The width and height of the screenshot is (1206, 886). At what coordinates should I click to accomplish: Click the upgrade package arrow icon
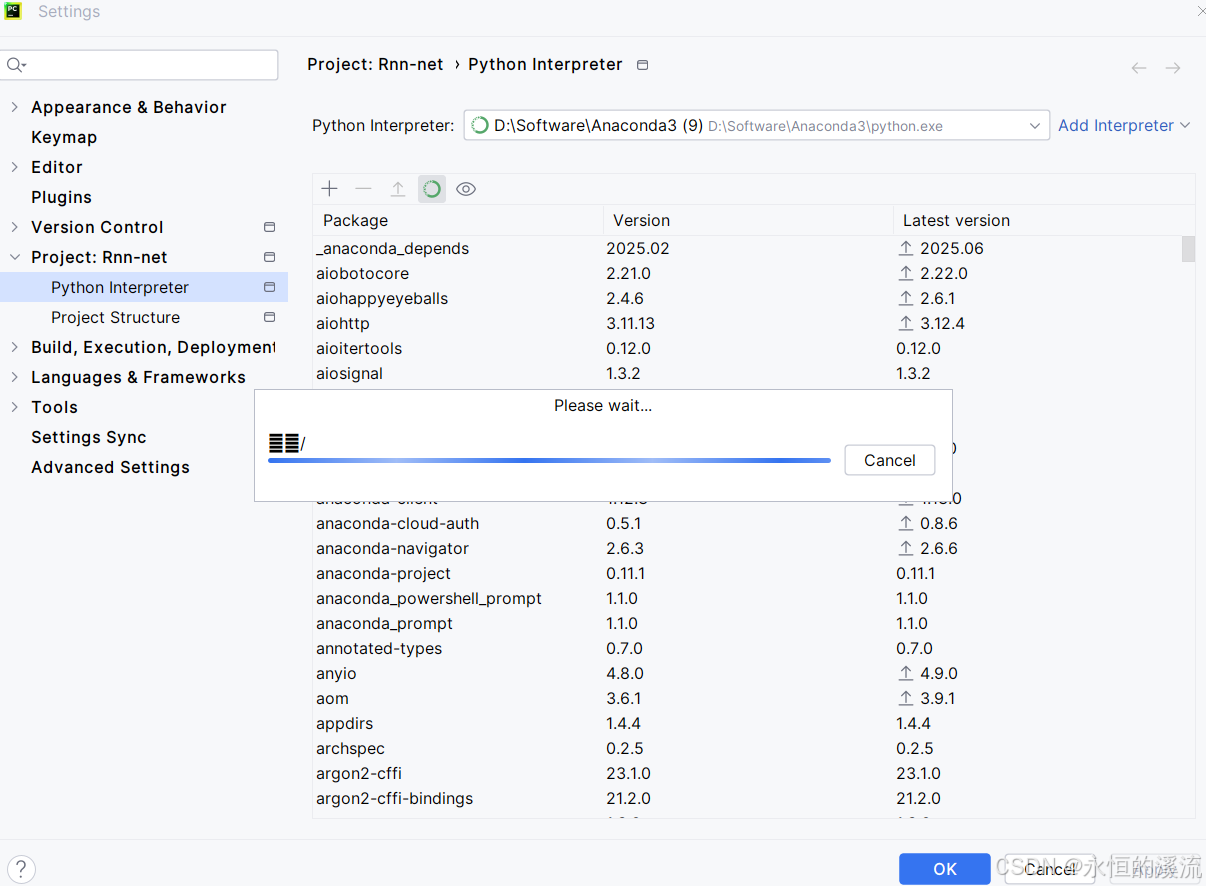[x=398, y=189]
